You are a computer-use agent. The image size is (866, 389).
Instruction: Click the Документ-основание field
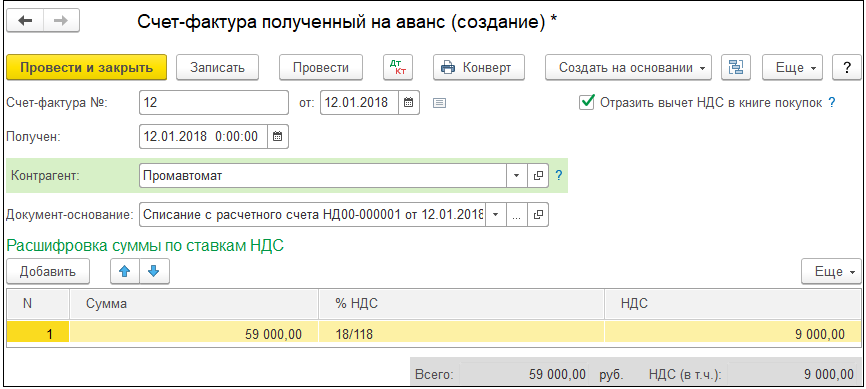click(313, 215)
